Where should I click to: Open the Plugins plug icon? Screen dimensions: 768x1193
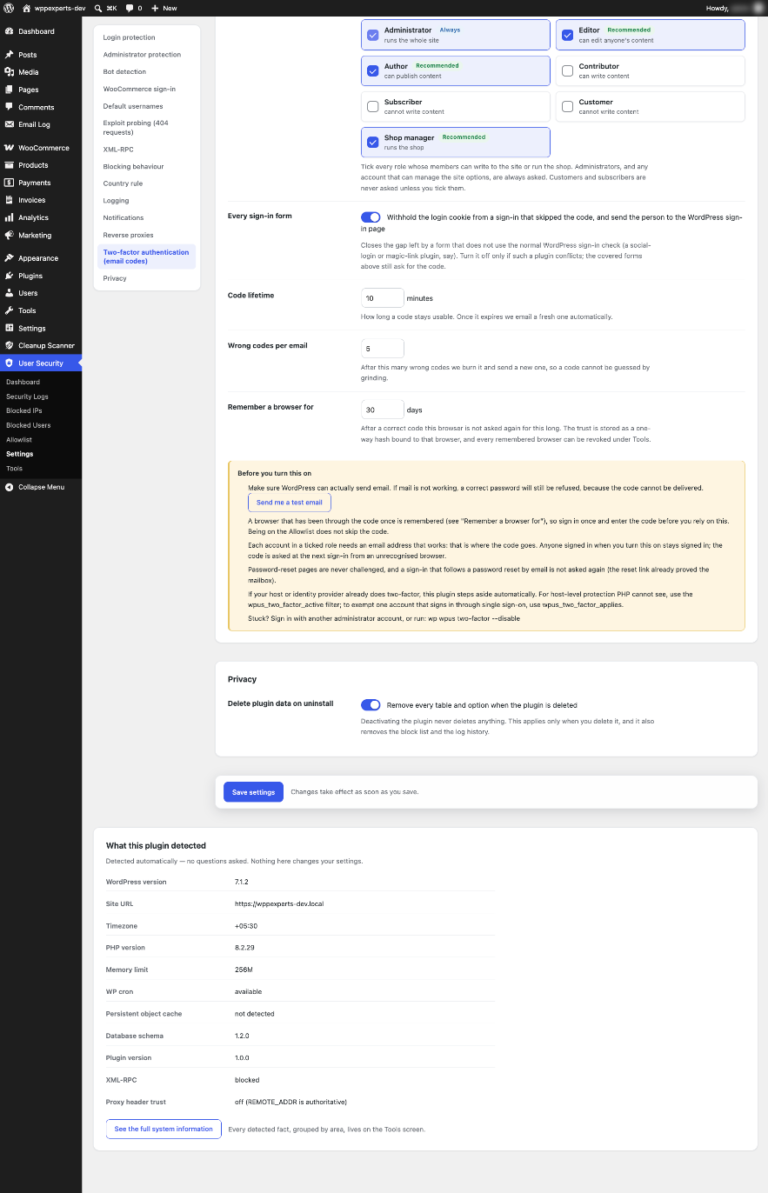point(9,275)
